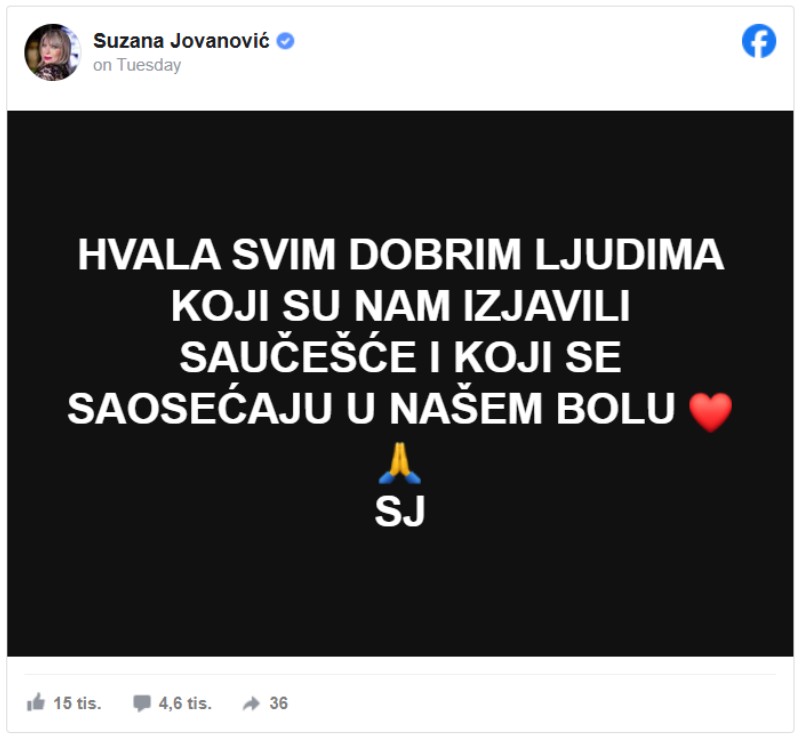Open the 'on Tuesday' post timestamp

[x=137, y=65]
